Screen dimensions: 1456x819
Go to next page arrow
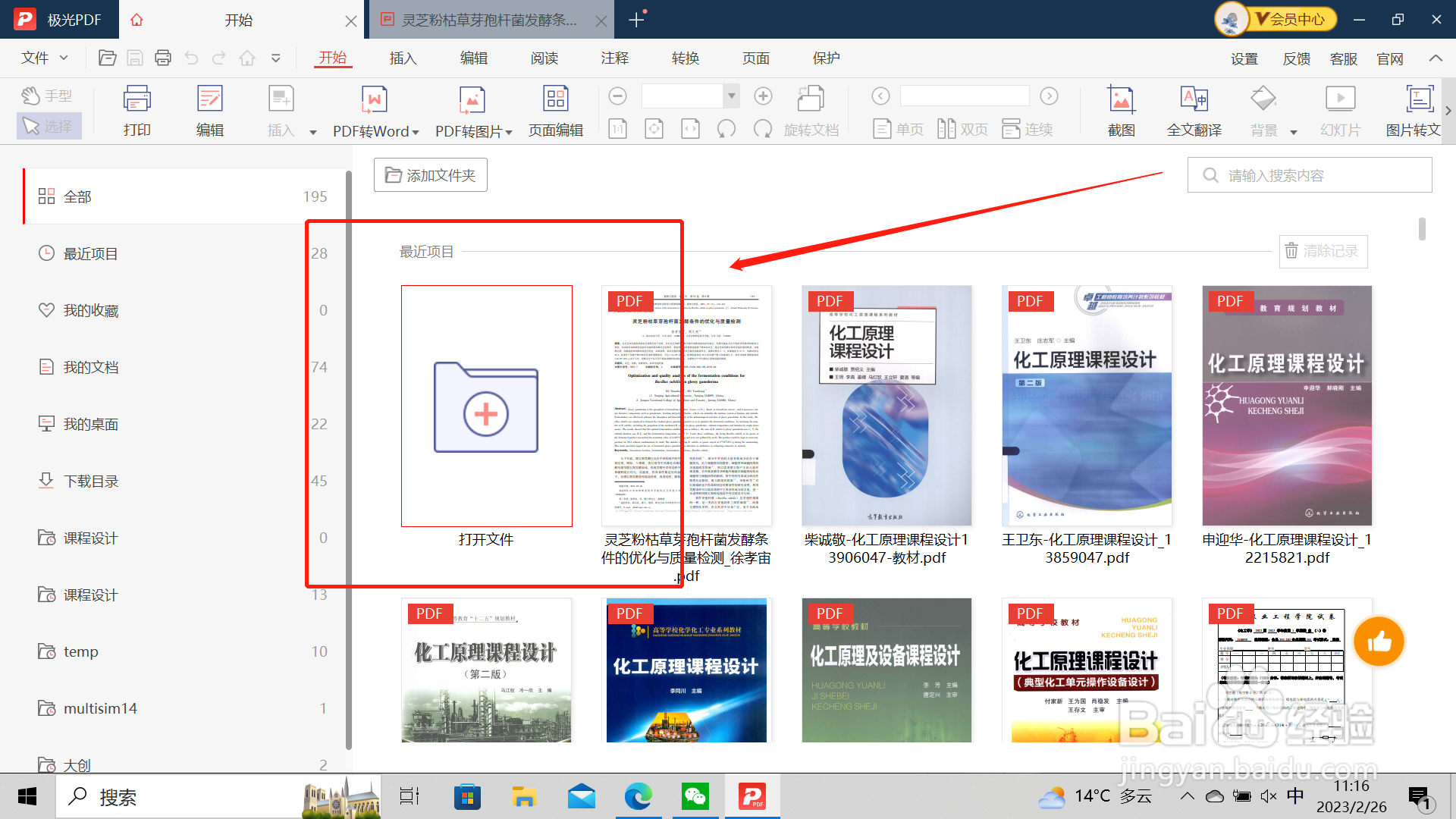tap(1049, 96)
